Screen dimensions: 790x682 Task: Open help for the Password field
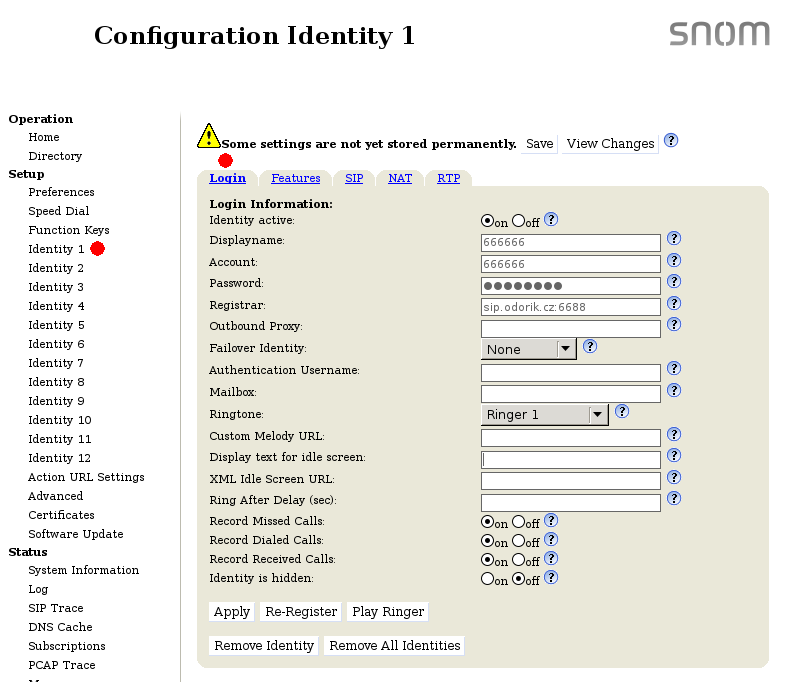click(x=674, y=282)
